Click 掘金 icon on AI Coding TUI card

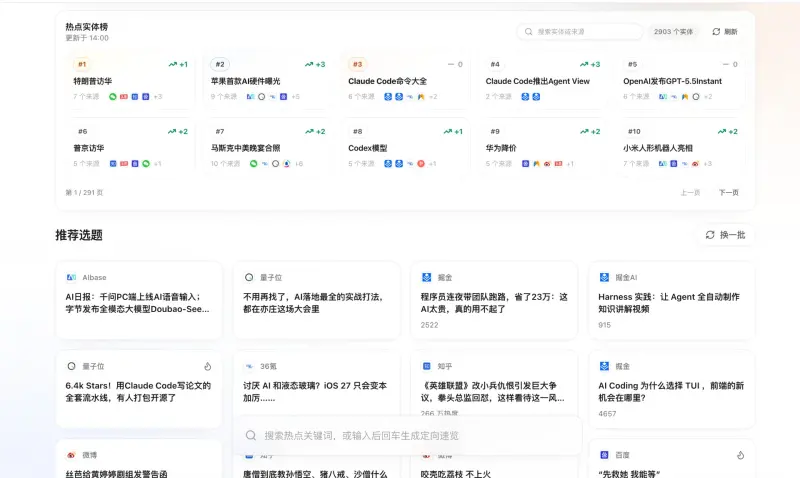(x=604, y=366)
